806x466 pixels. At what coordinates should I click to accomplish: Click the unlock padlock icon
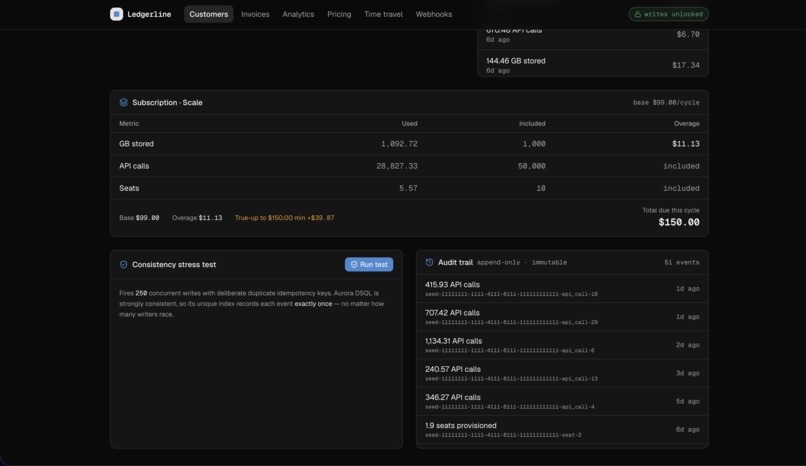pyautogui.click(x=638, y=14)
